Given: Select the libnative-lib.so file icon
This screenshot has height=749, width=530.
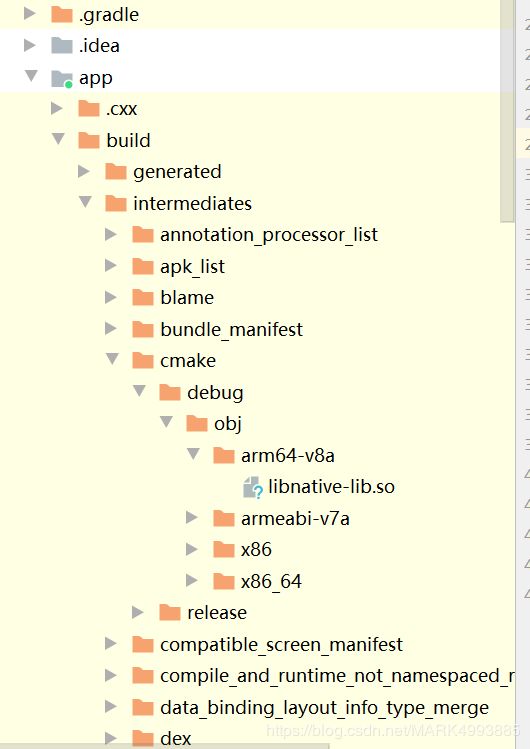Looking at the screenshot, I should pos(253,487).
